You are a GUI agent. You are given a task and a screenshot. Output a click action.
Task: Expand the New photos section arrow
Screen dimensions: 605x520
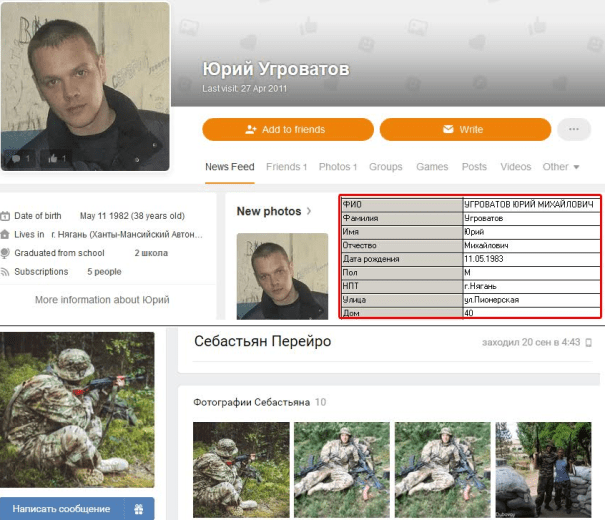click(309, 211)
